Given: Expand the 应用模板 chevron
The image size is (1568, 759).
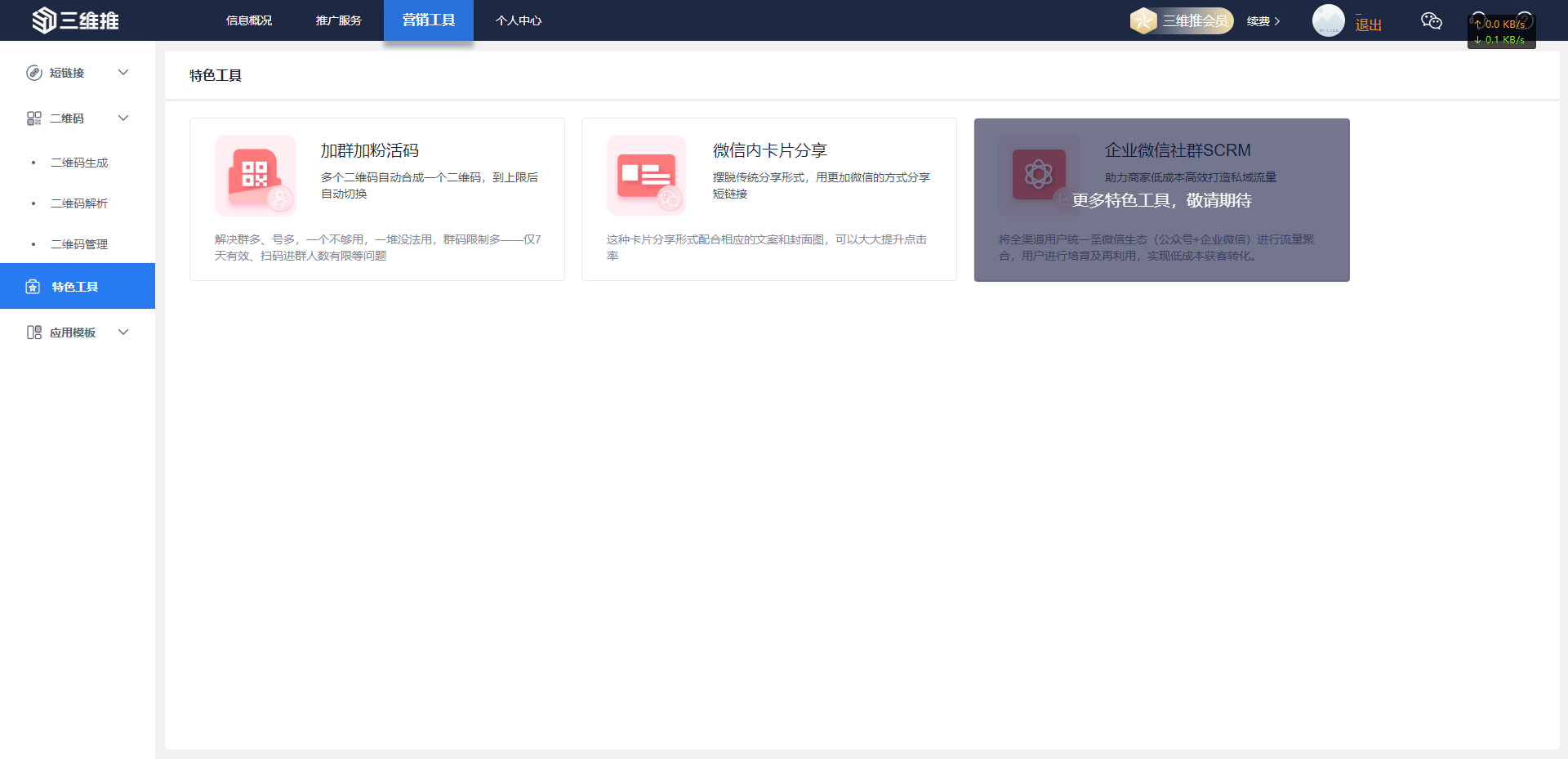Looking at the screenshot, I should click(123, 333).
